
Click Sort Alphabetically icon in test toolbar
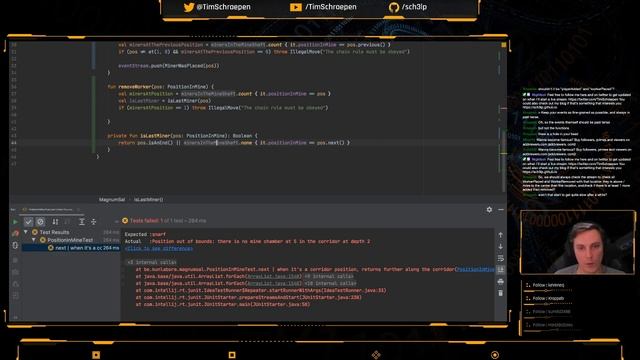55,222
